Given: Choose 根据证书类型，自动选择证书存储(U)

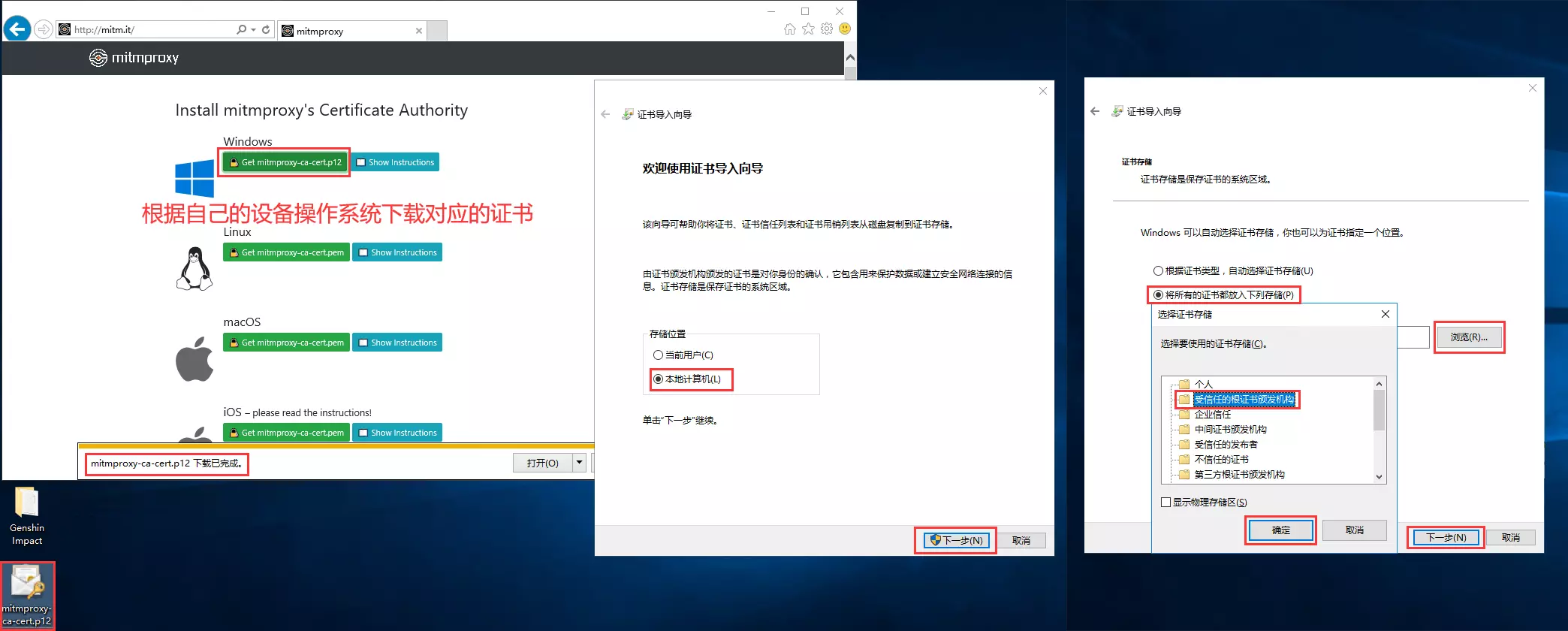Looking at the screenshot, I should coord(1233,270).
